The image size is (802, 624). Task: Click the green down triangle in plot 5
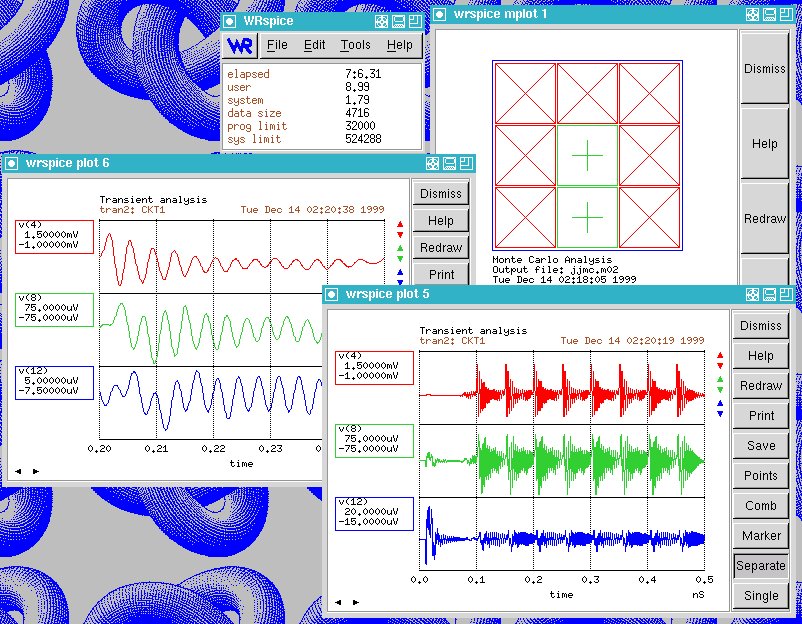point(720,390)
